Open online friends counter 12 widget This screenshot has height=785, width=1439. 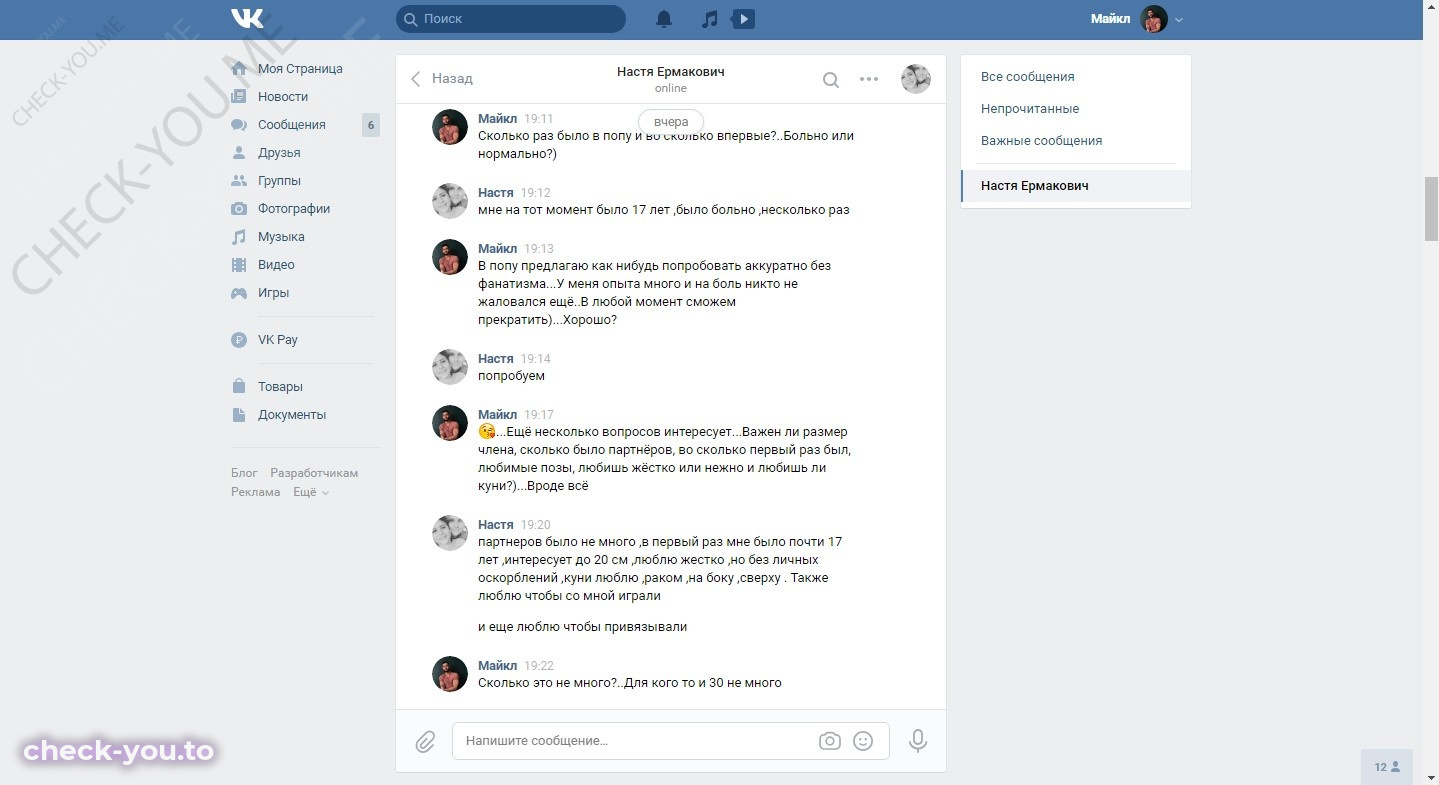1387,767
